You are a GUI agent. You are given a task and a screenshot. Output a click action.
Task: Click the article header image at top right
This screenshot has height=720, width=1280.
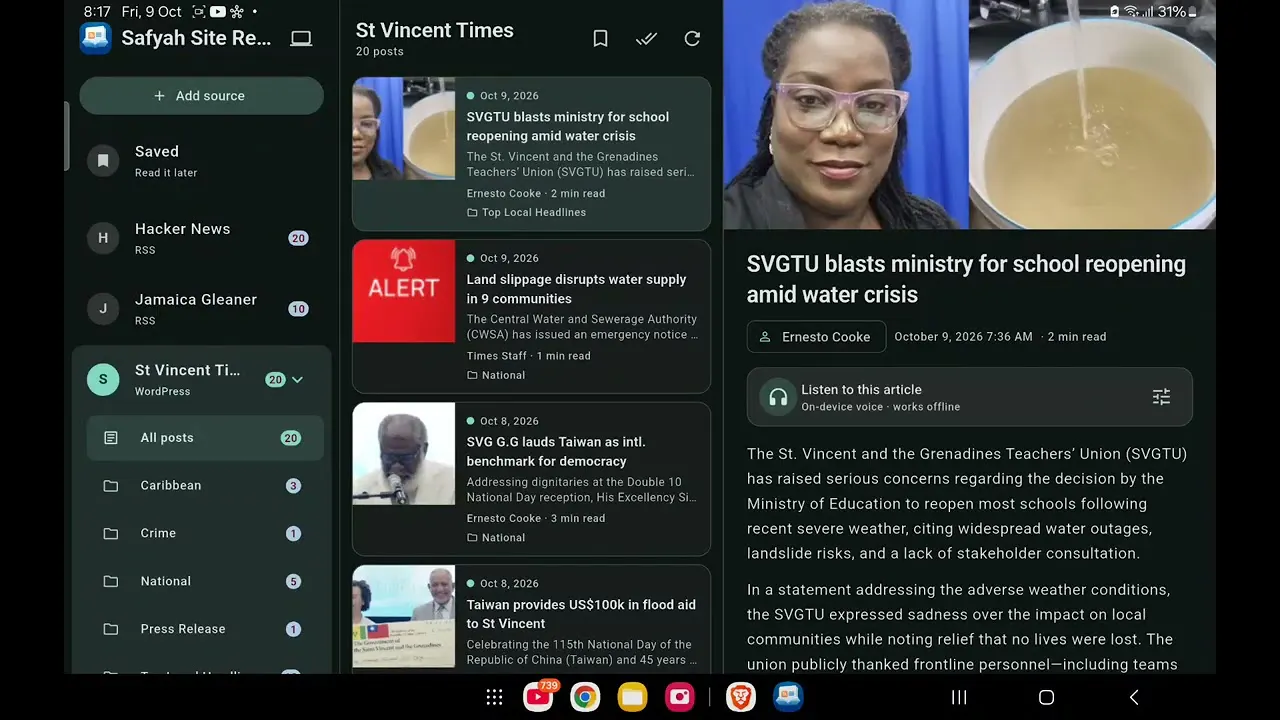click(x=969, y=115)
